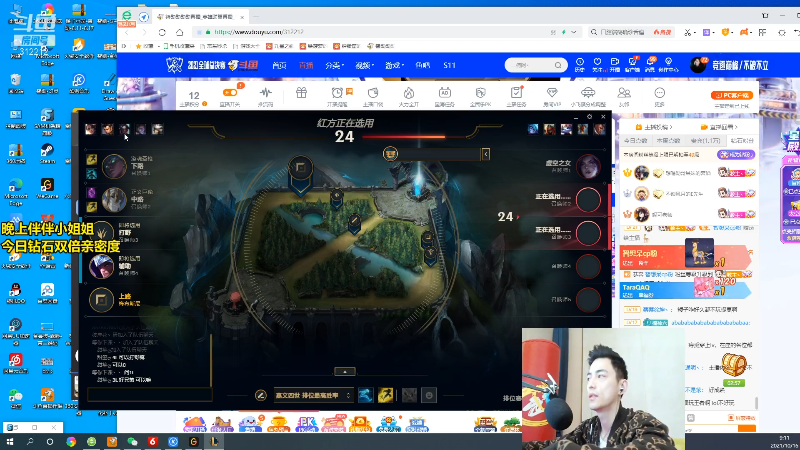Open the rune page selection dropdown

(x=313, y=395)
